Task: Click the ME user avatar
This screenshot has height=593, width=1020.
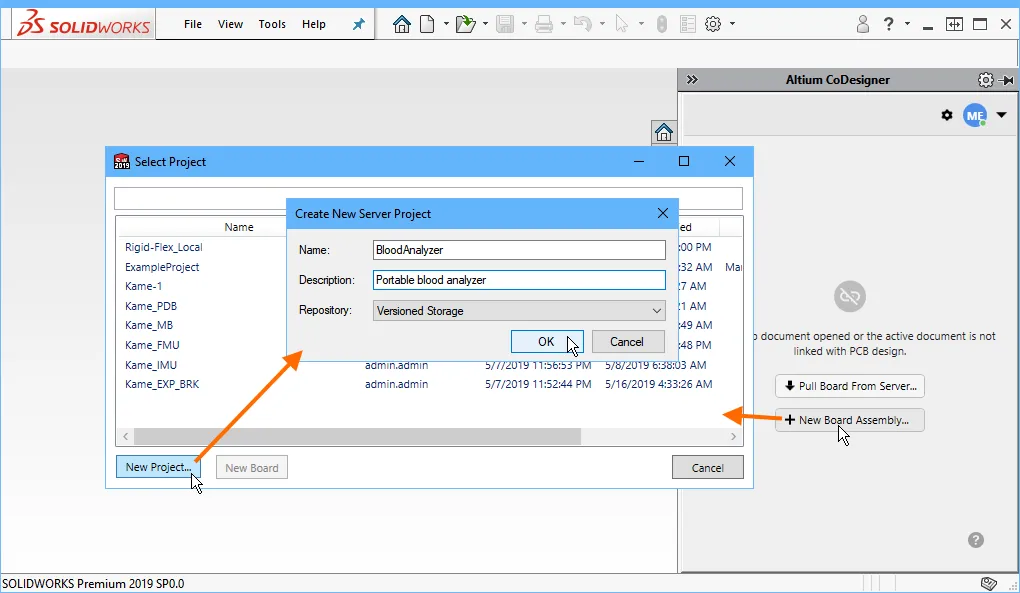Action: tap(975, 116)
